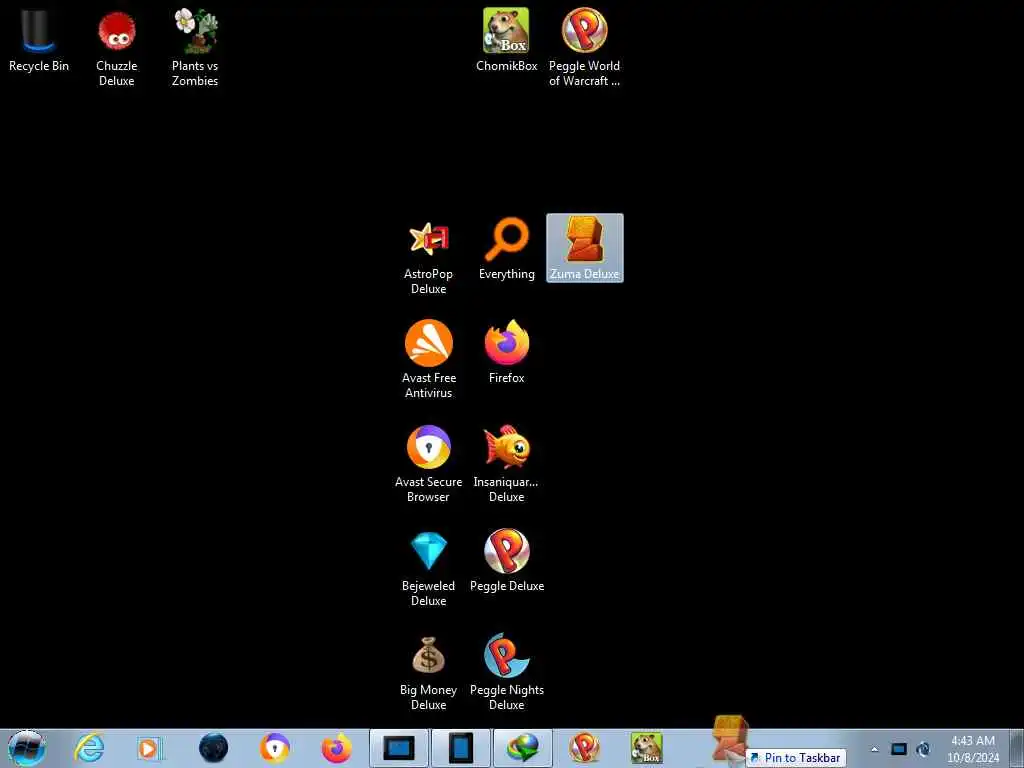1024x768 pixels.
Task: Click the Show desktop strip at taskbar end
Action: coord(1017,748)
